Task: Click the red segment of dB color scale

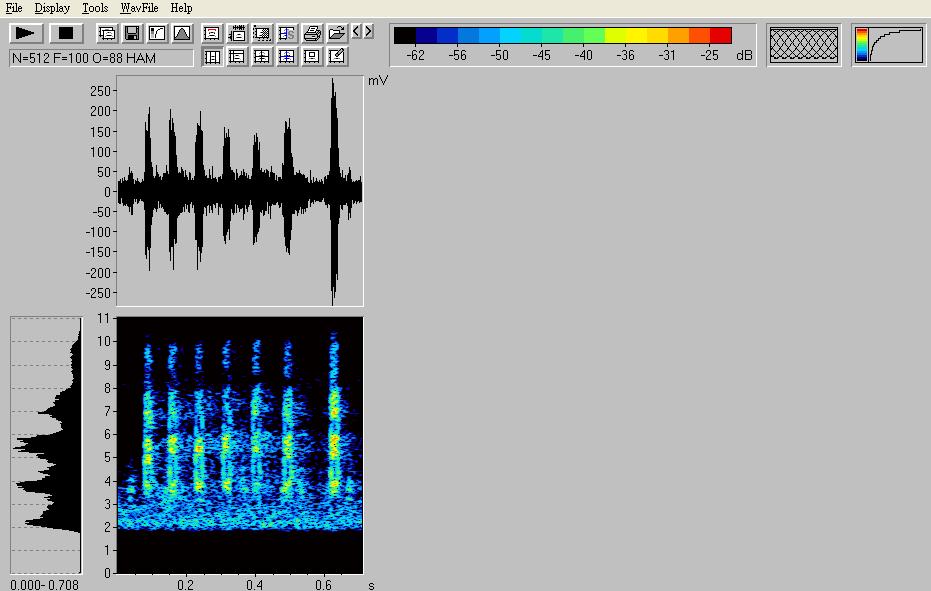Action: pyautogui.click(x=720, y=36)
